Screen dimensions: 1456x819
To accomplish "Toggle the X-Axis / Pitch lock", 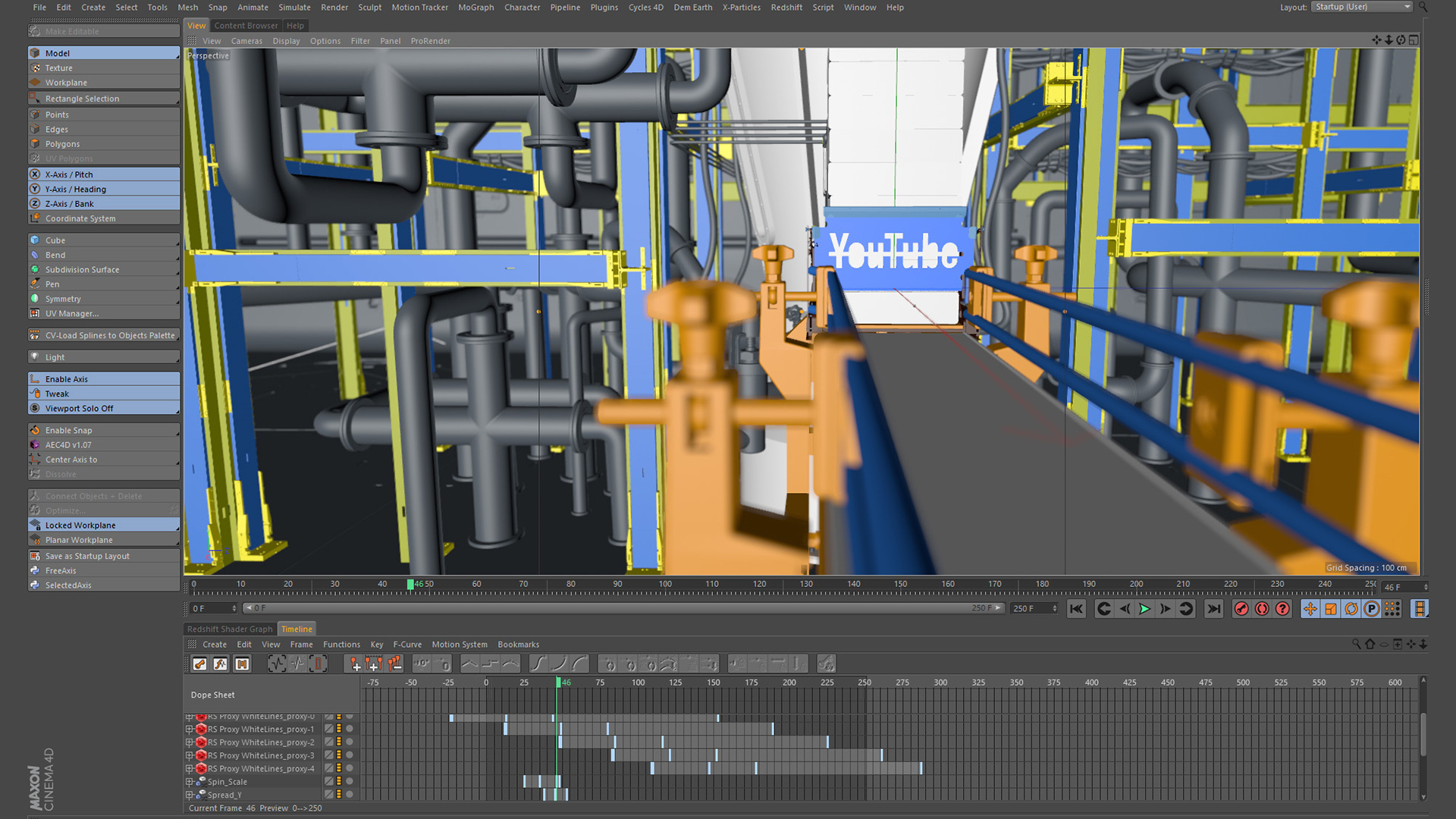I will click(68, 174).
